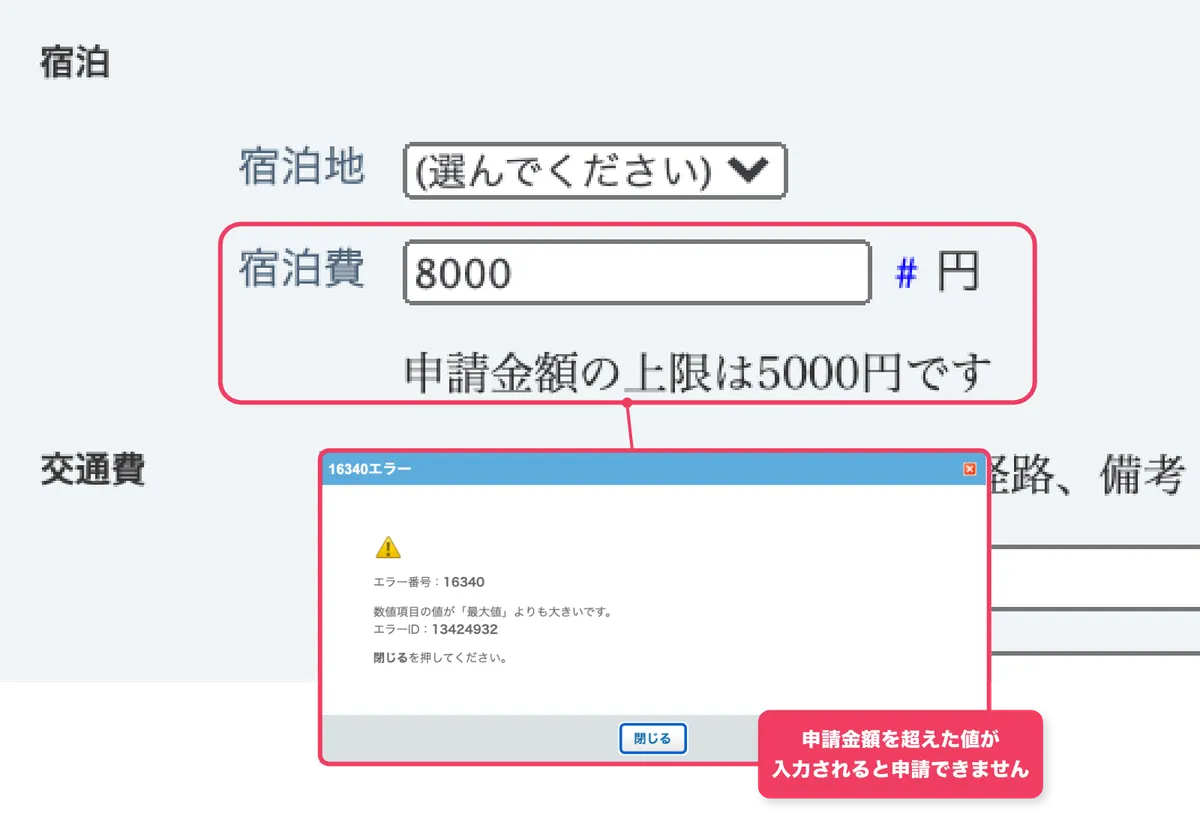Select the 宿泊地 field label

302,167
